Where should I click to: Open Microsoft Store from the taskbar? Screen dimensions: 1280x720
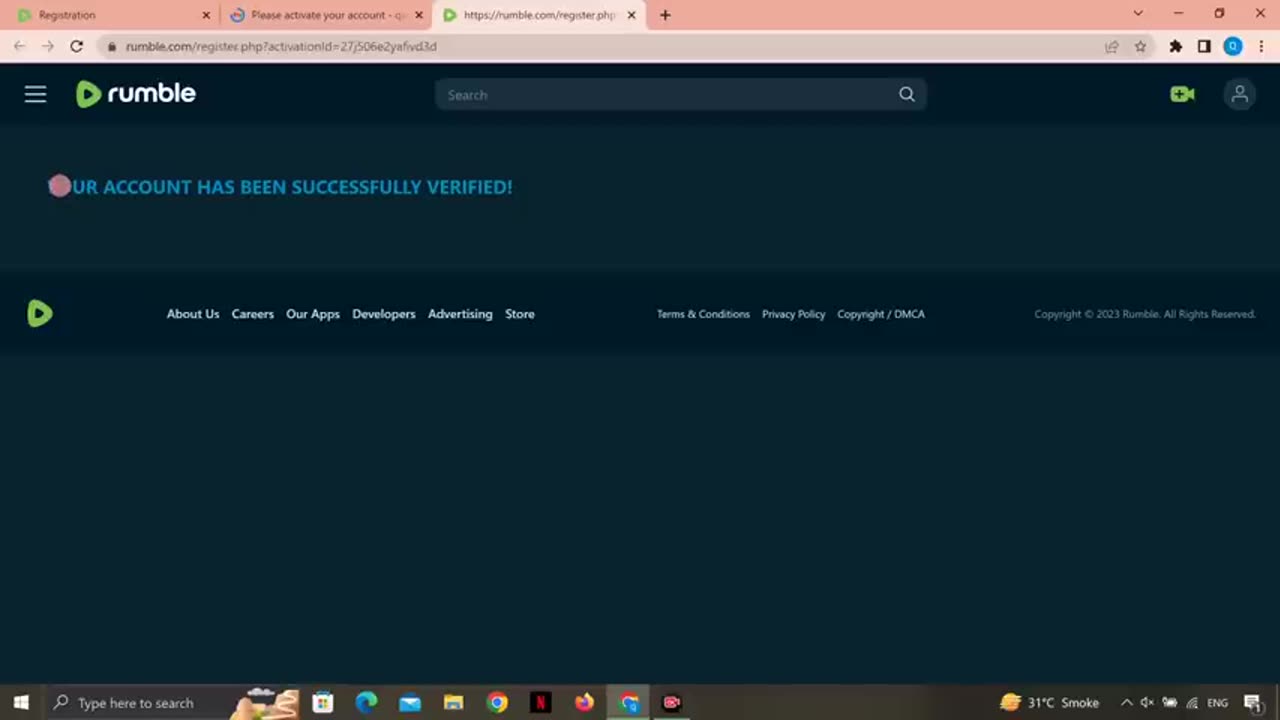[x=323, y=703]
